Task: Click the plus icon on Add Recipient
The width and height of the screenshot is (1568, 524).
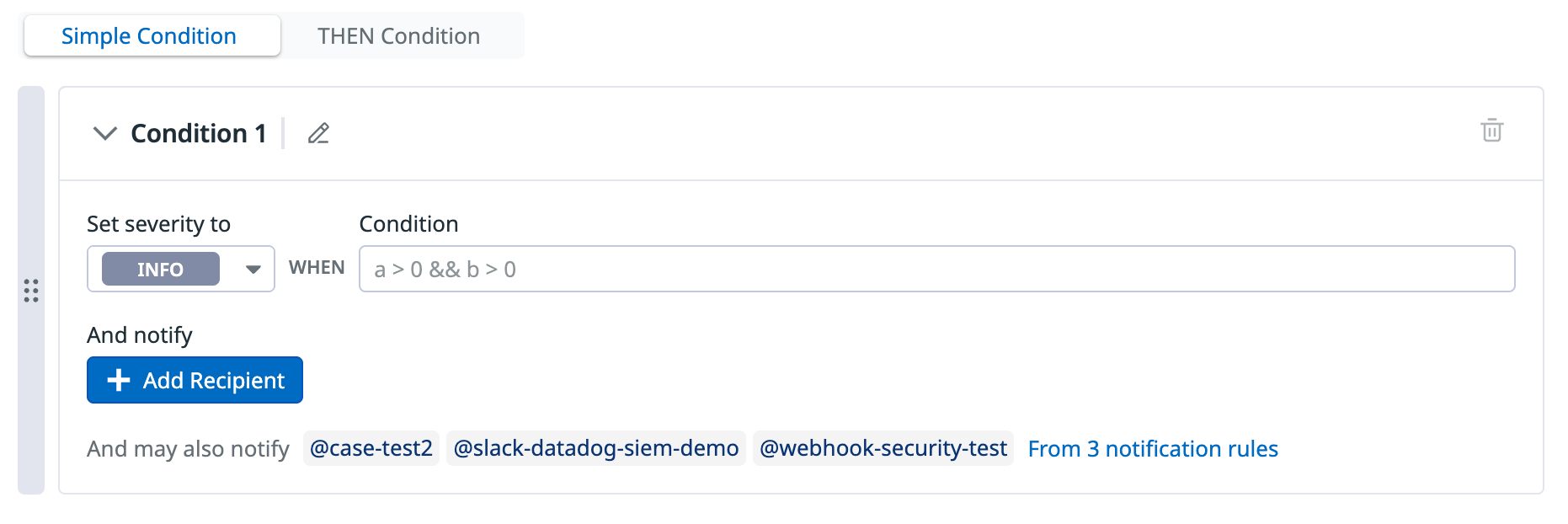Action: [119, 381]
